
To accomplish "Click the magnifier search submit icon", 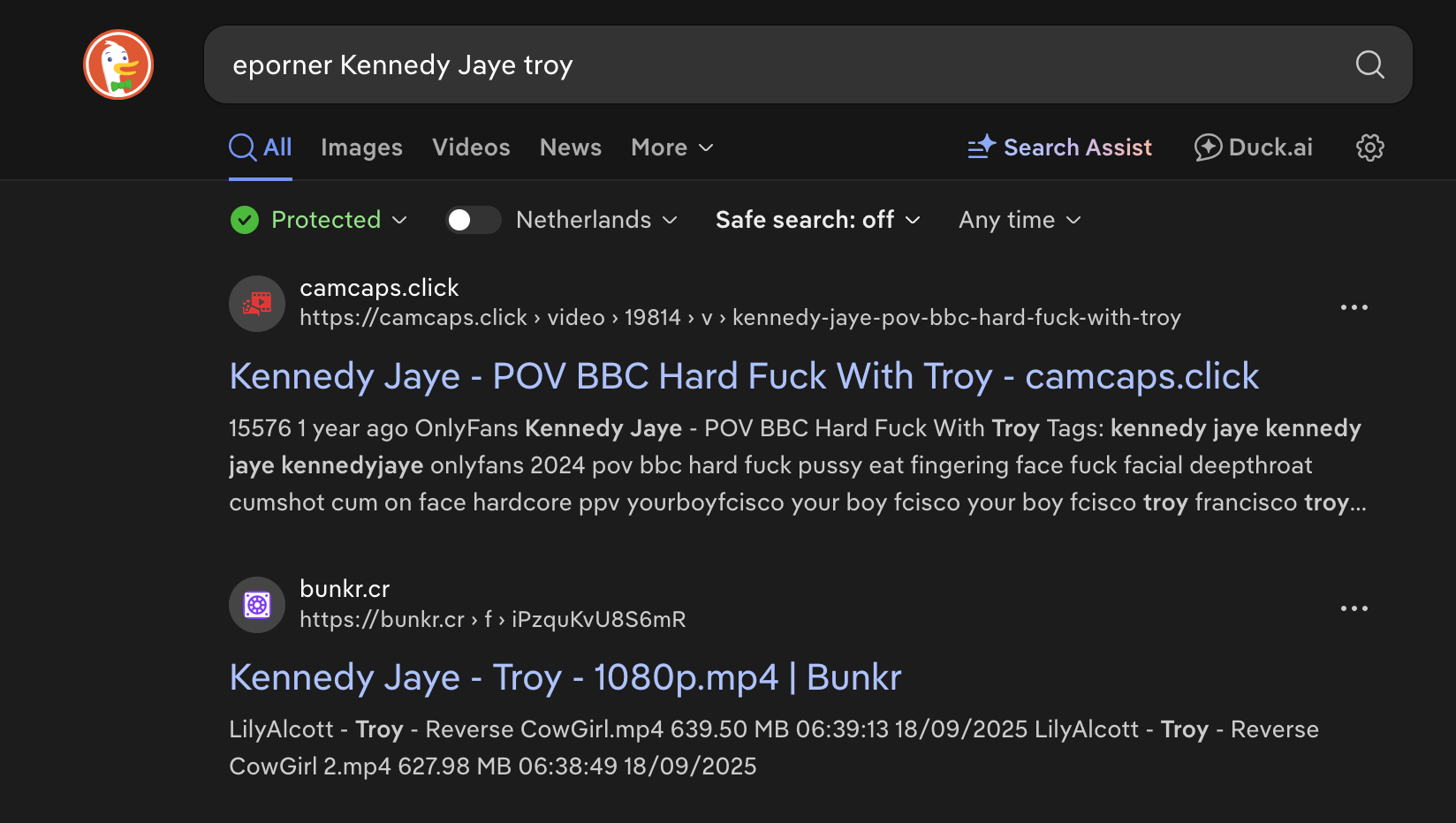I will point(1369,64).
